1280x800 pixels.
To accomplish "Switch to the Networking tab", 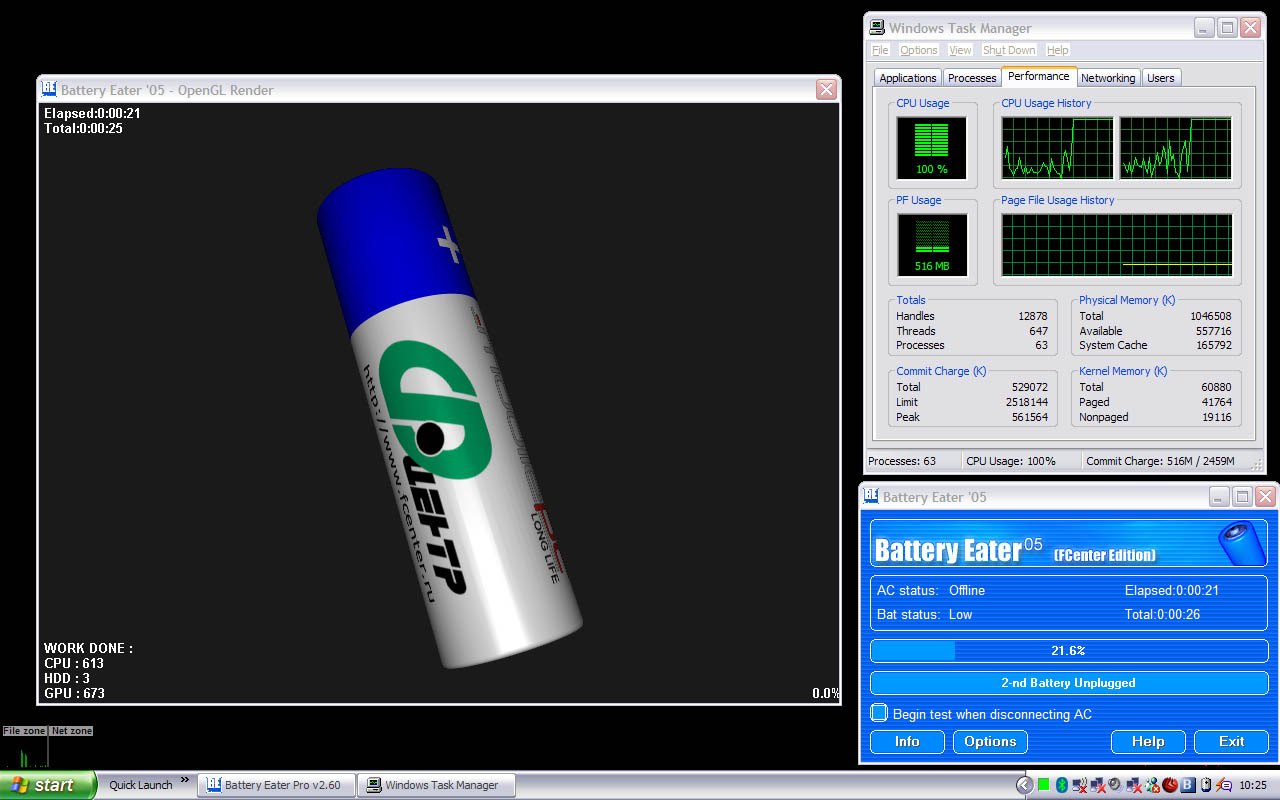I will pyautogui.click(x=1108, y=78).
